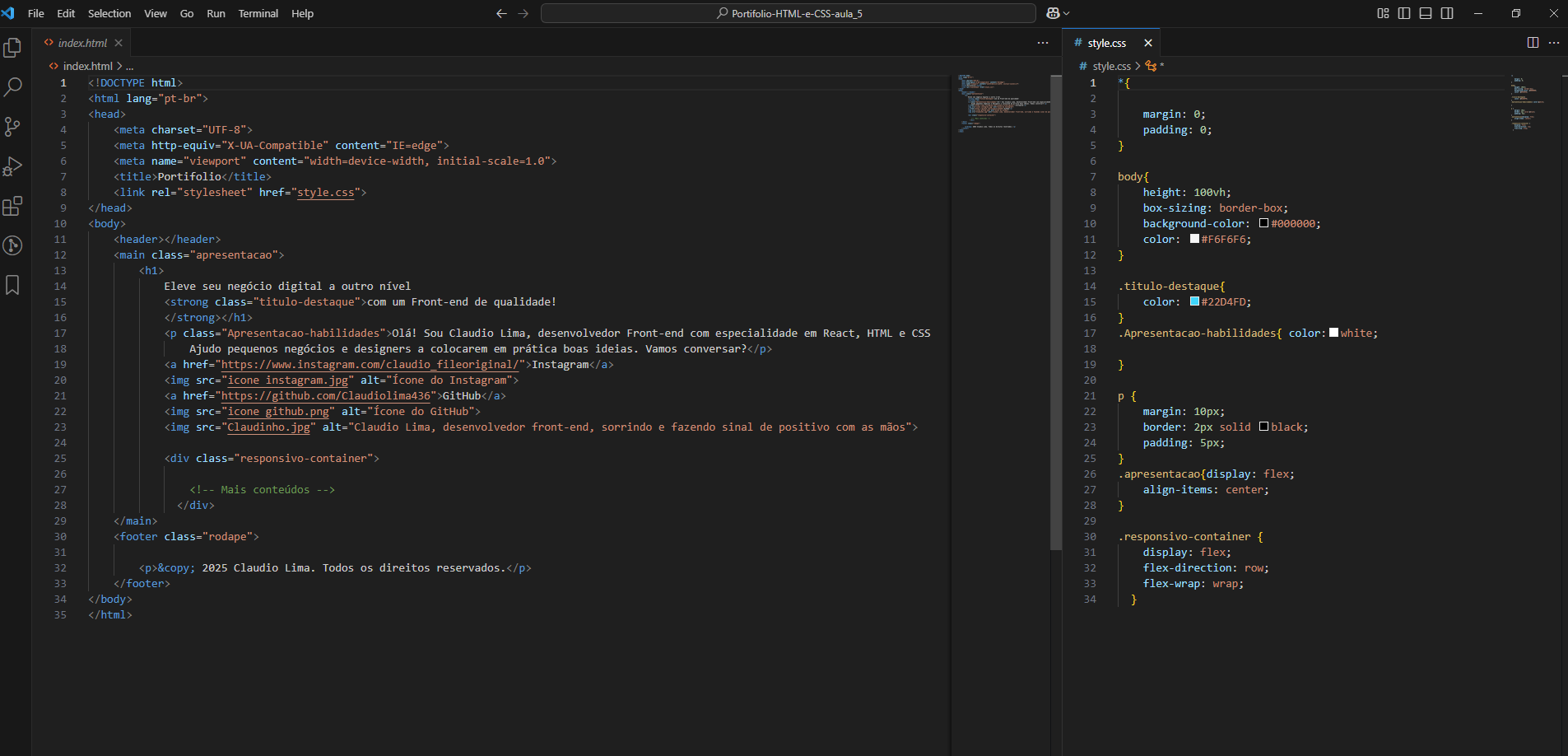Screen dimensions: 1568x756
Task: Click style.css in the breadcrumb
Action: coord(1111,66)
